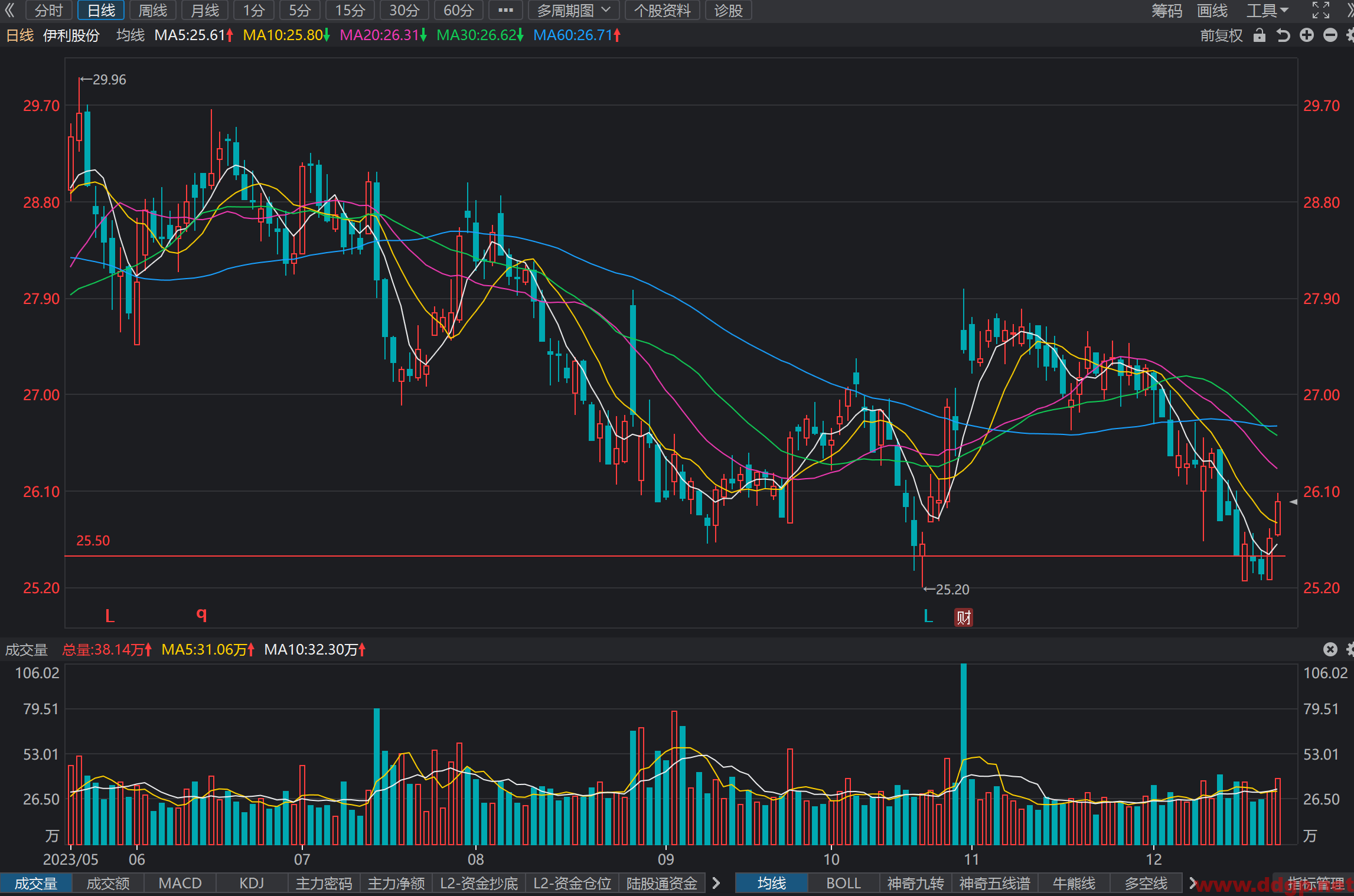Screen dimensions: 1354x896
Task: Click the undo arrow icon
Action: point(1283,35)
